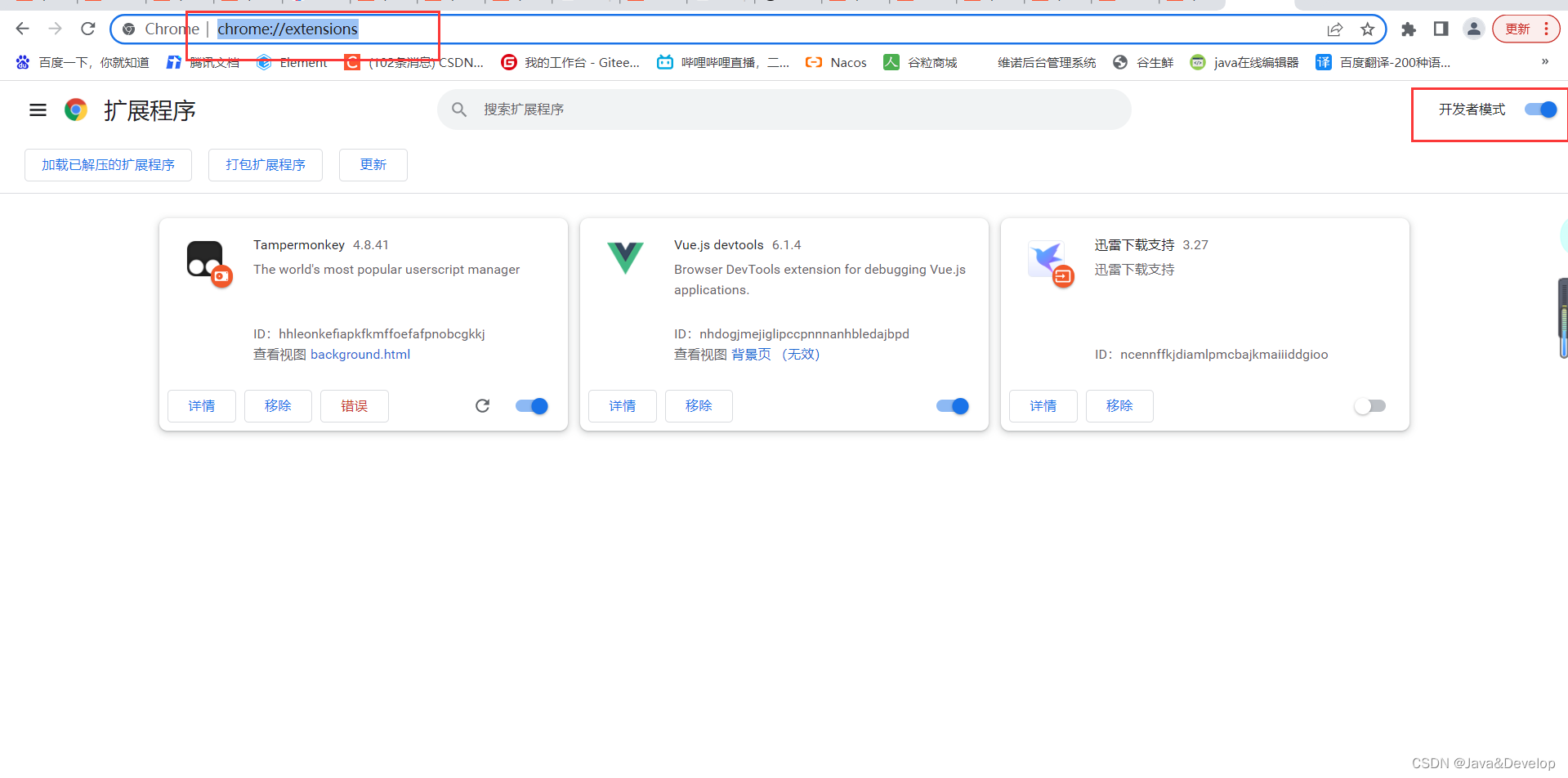Image resolution: width=1568 pixels, height=778 pixels.
Task: Open 维诺后台管理系统 bookmark
Action: [x=1047, y=63]
